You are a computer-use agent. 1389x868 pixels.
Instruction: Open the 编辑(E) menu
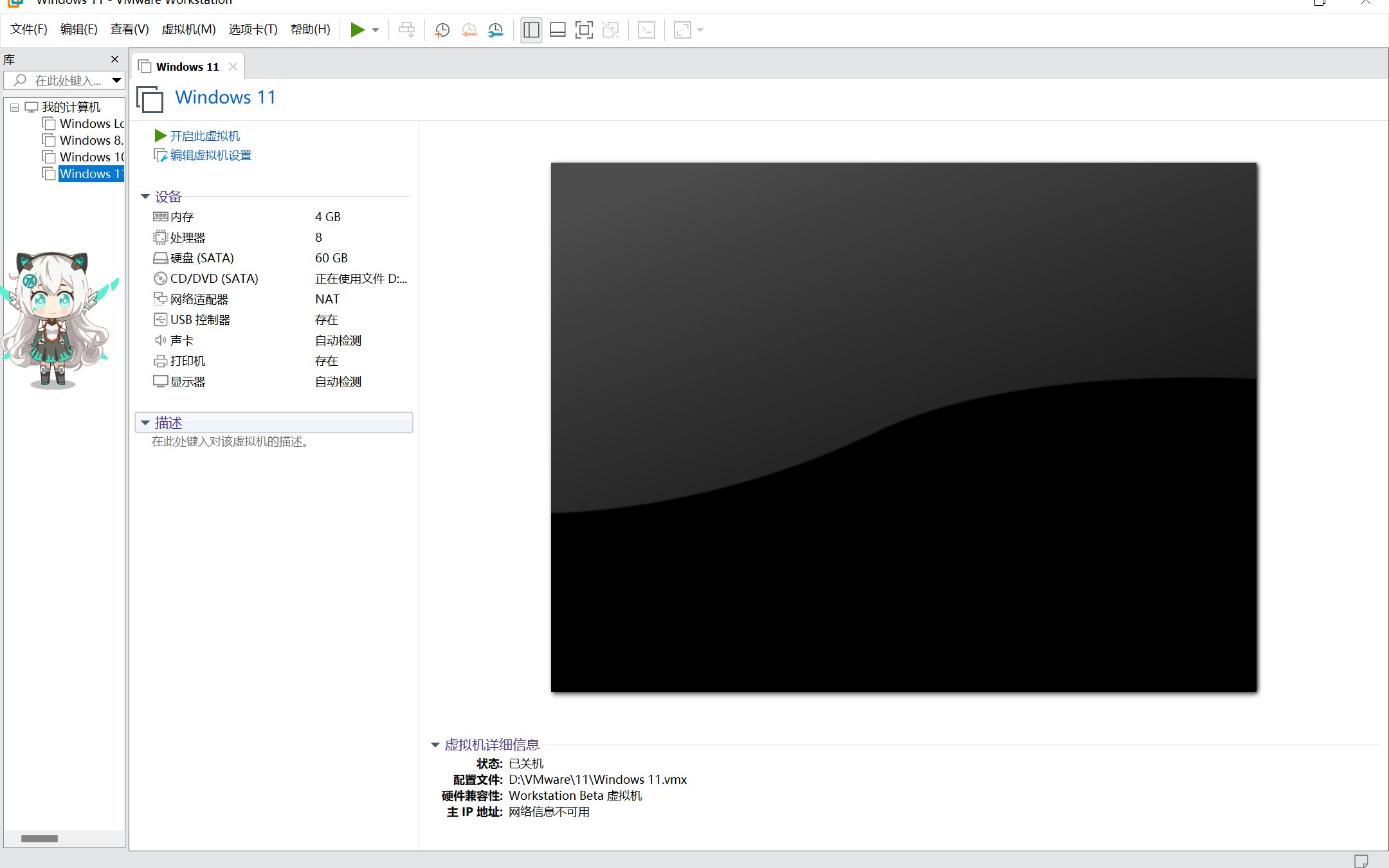pyautogui.click(x=78, y=30)
